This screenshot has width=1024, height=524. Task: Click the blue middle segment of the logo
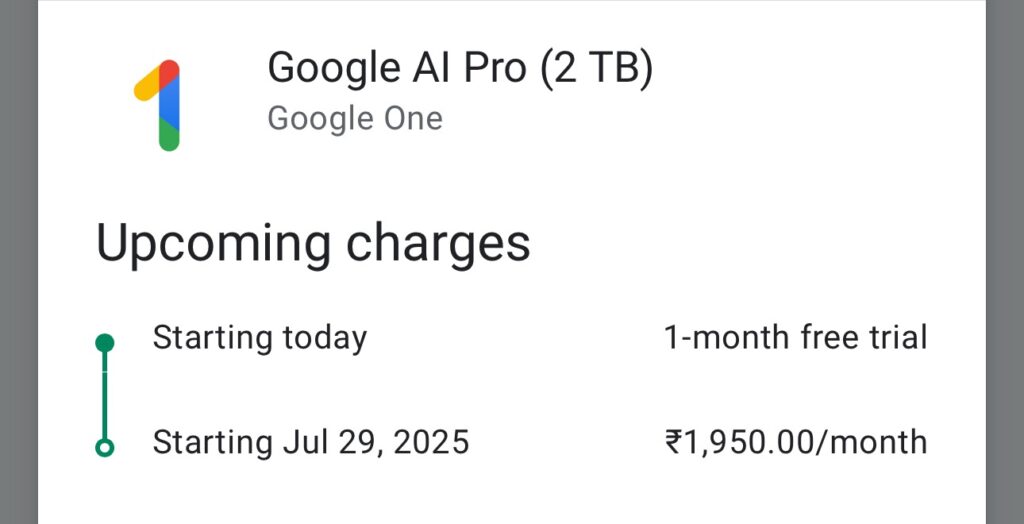[x=169, y=103]
